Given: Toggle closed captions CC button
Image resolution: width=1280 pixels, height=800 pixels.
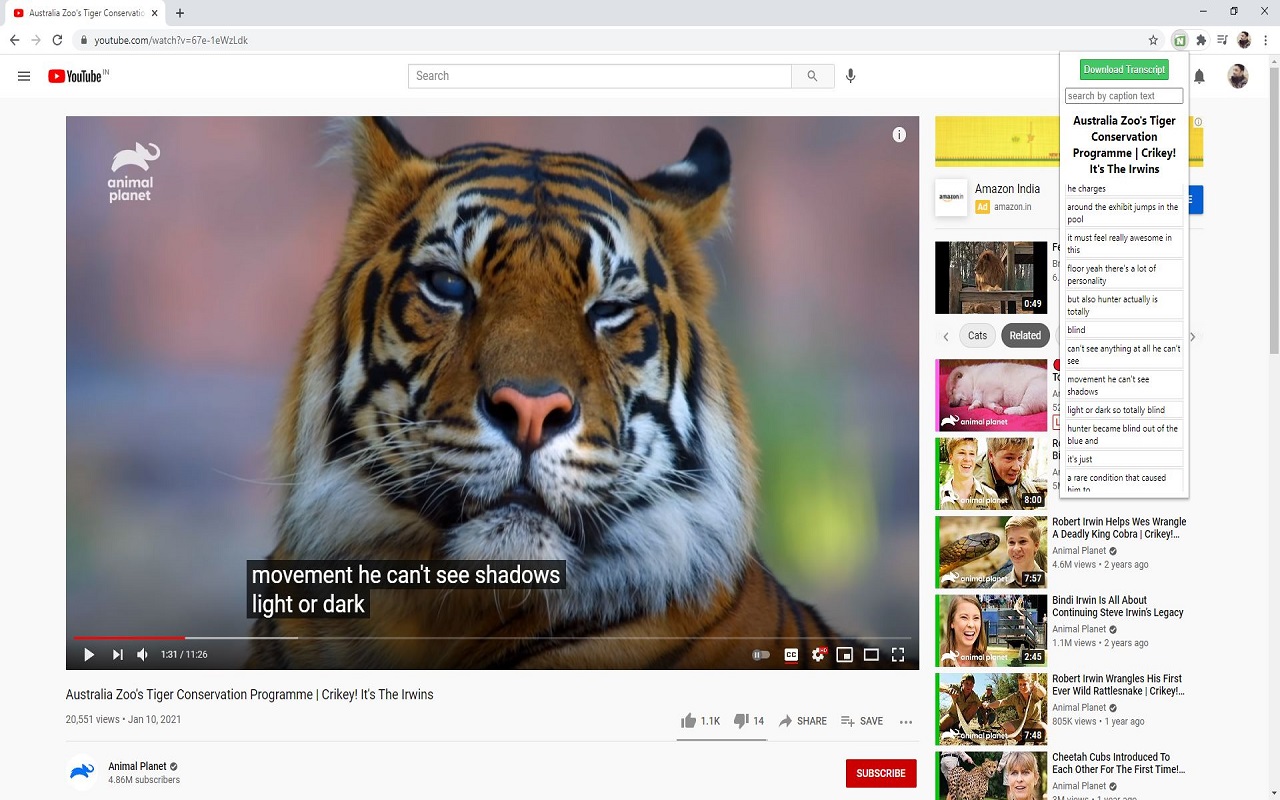Looking at the screenshot, I should tap(791, 655).
